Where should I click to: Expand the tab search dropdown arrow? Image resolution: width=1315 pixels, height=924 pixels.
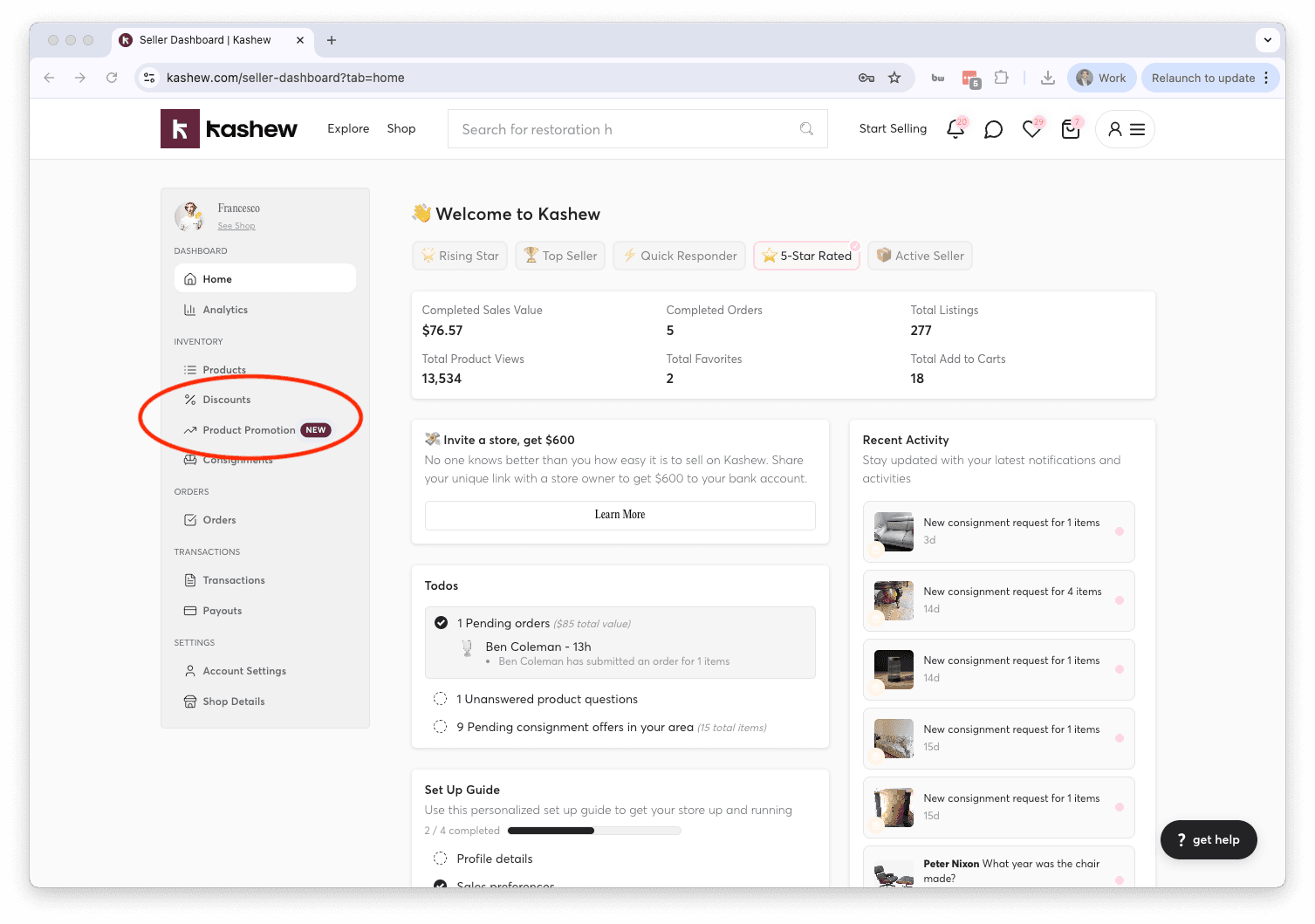1268,40
